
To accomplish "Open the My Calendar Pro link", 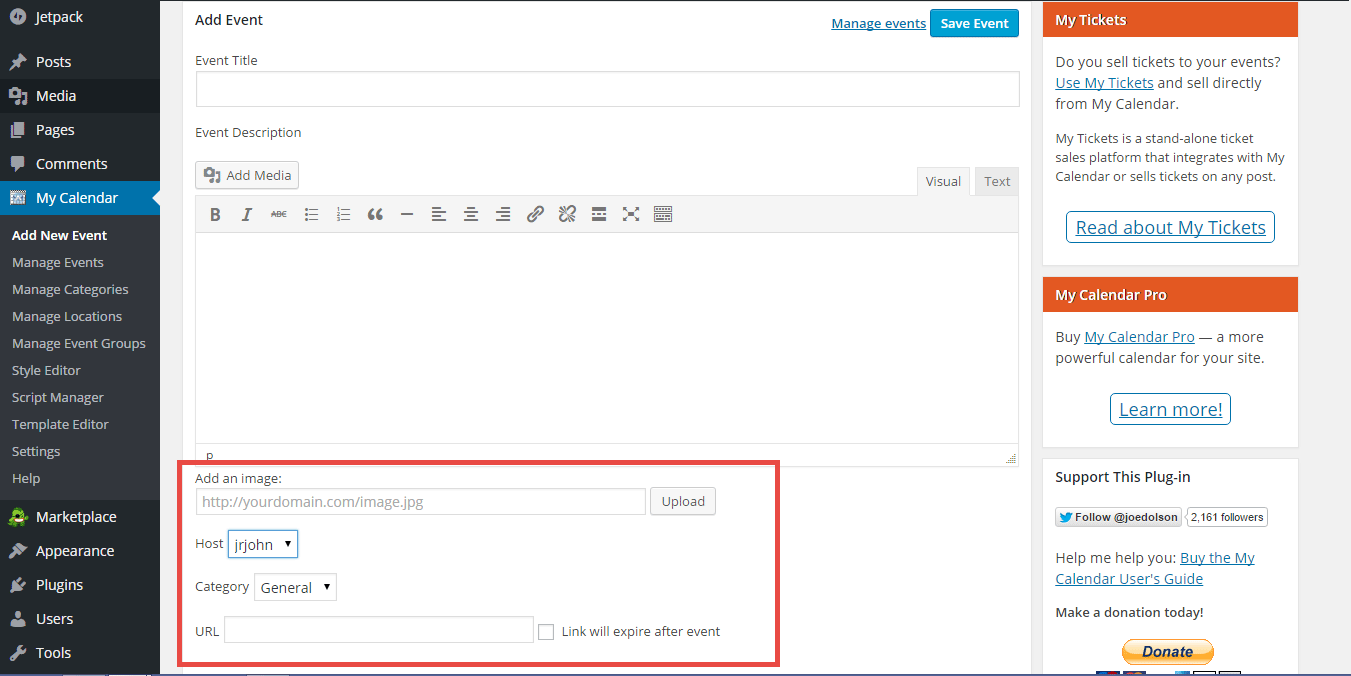I will click(x=1139, y=337).
